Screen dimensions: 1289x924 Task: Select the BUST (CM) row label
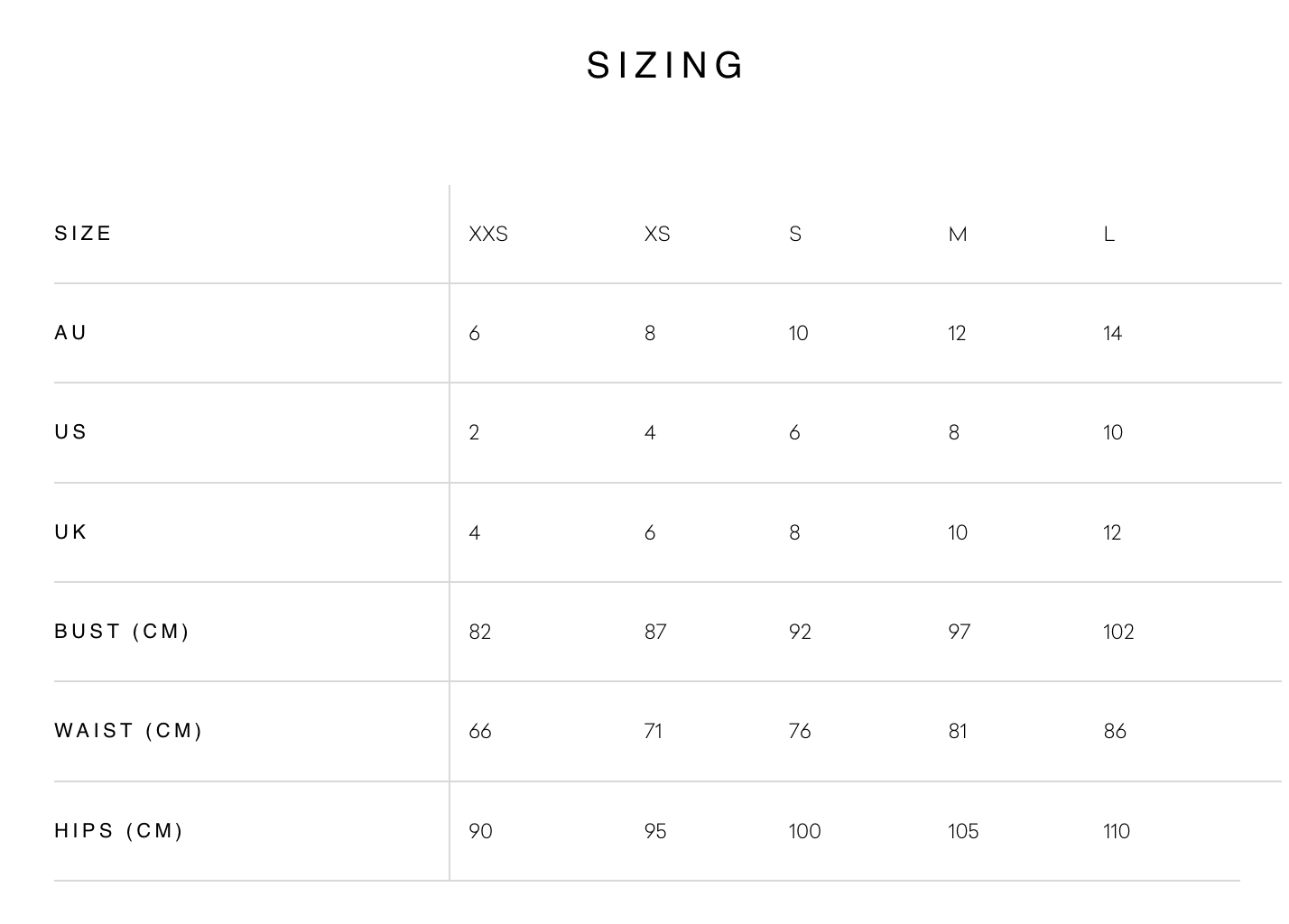122,632
